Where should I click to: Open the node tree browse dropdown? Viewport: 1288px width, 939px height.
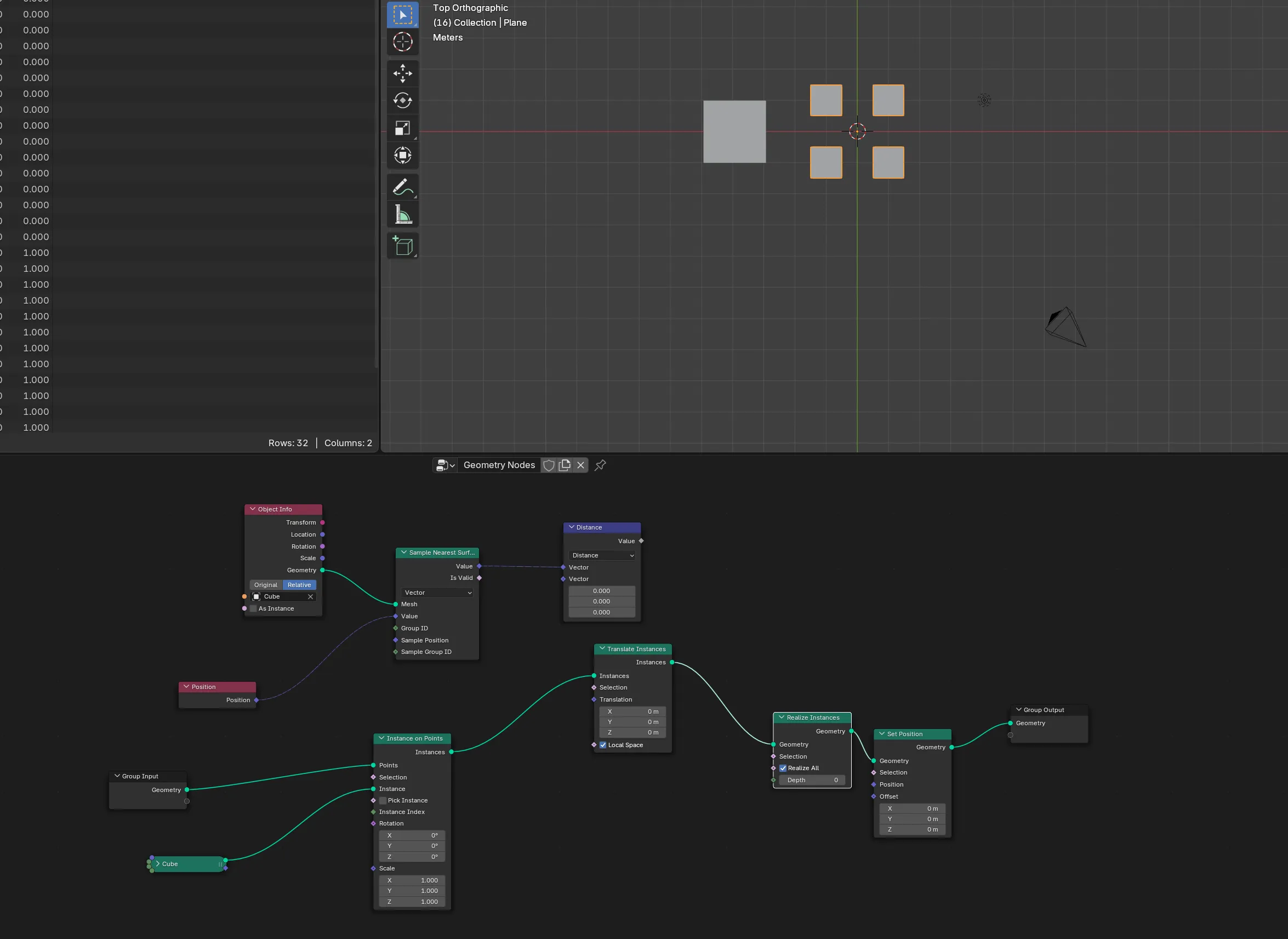click(x=445, y=465)
